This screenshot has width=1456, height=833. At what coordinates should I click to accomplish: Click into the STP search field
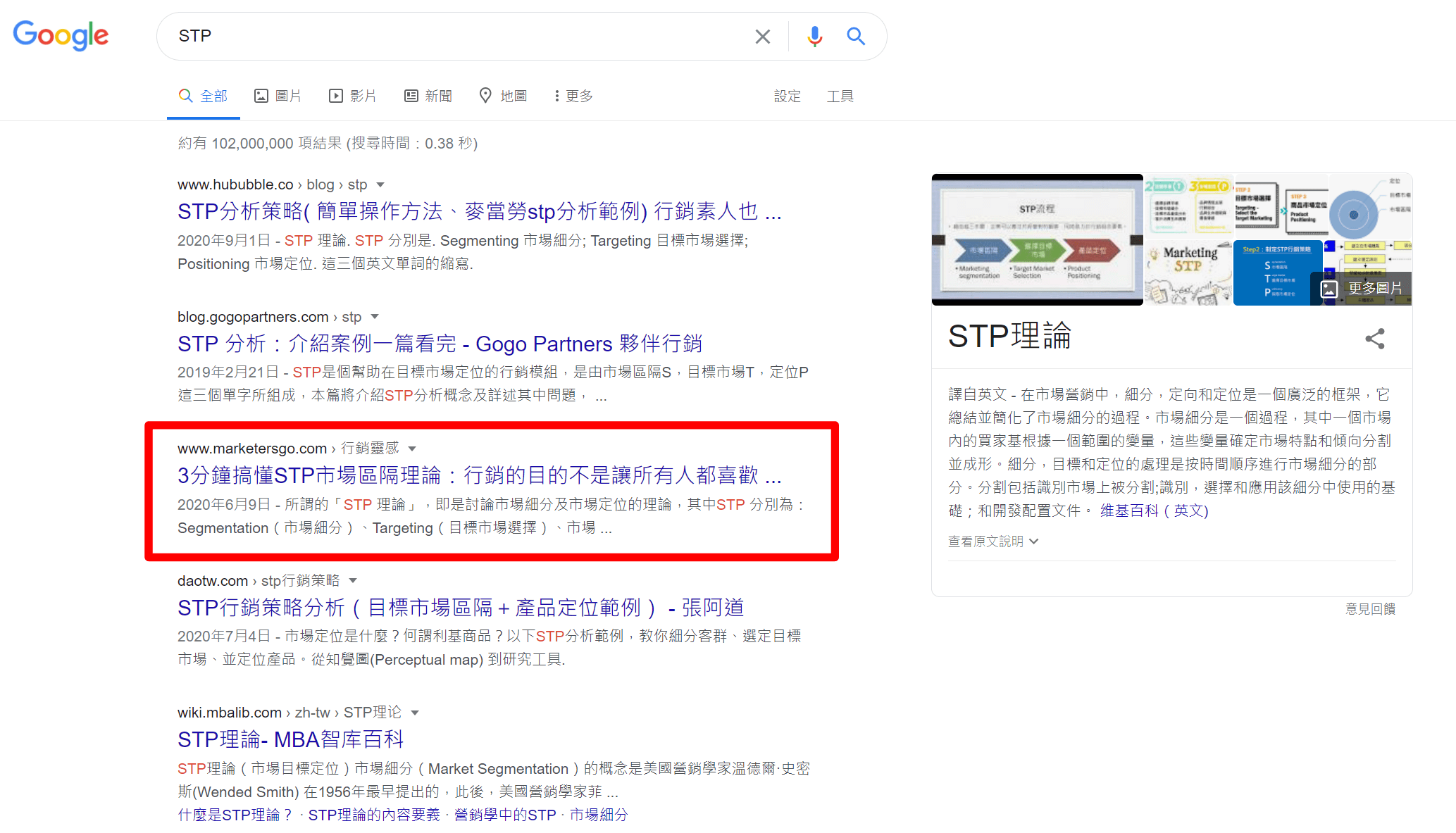click(x=458, y=36)
